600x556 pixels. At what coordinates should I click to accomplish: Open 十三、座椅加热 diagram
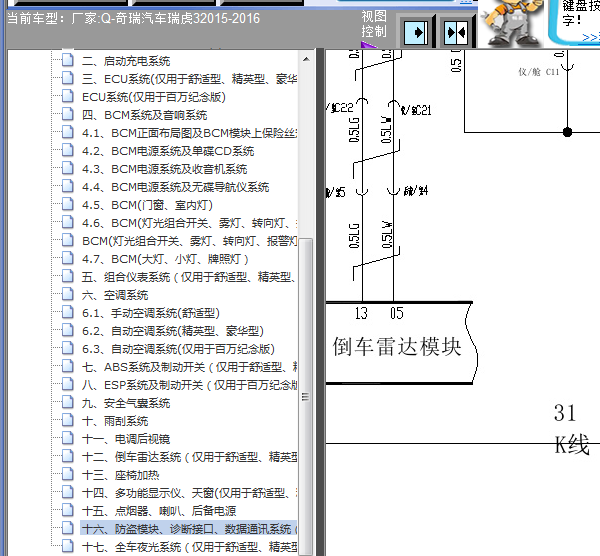point(121,475)
